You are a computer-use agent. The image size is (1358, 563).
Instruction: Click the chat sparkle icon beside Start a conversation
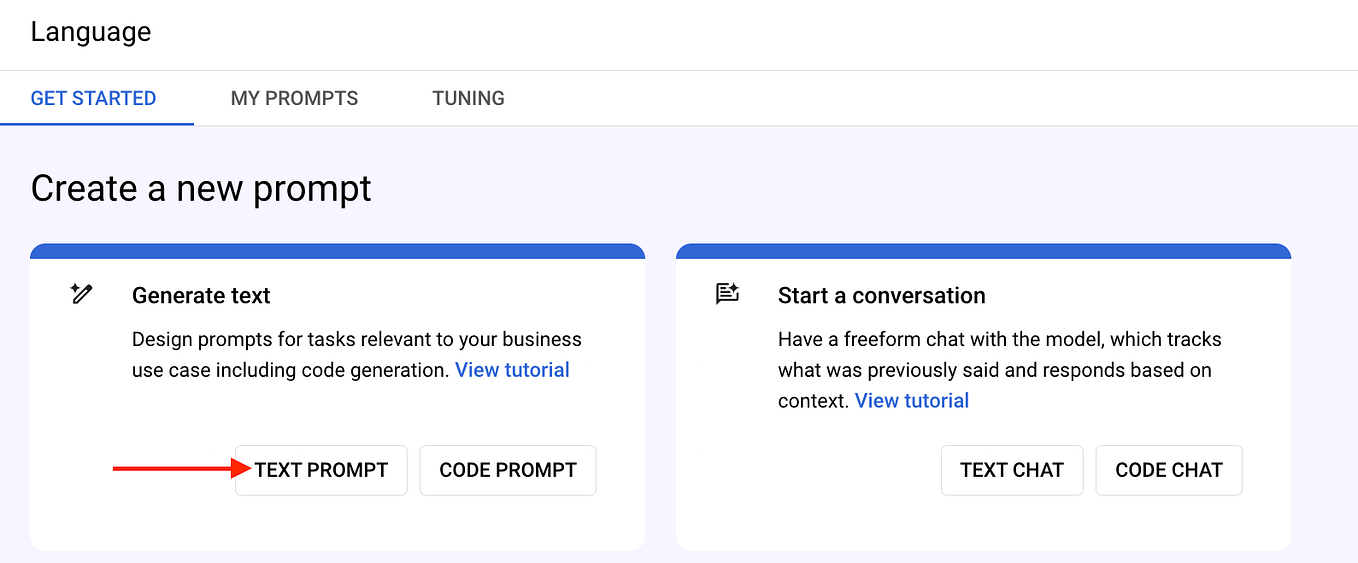click(727, 294)
